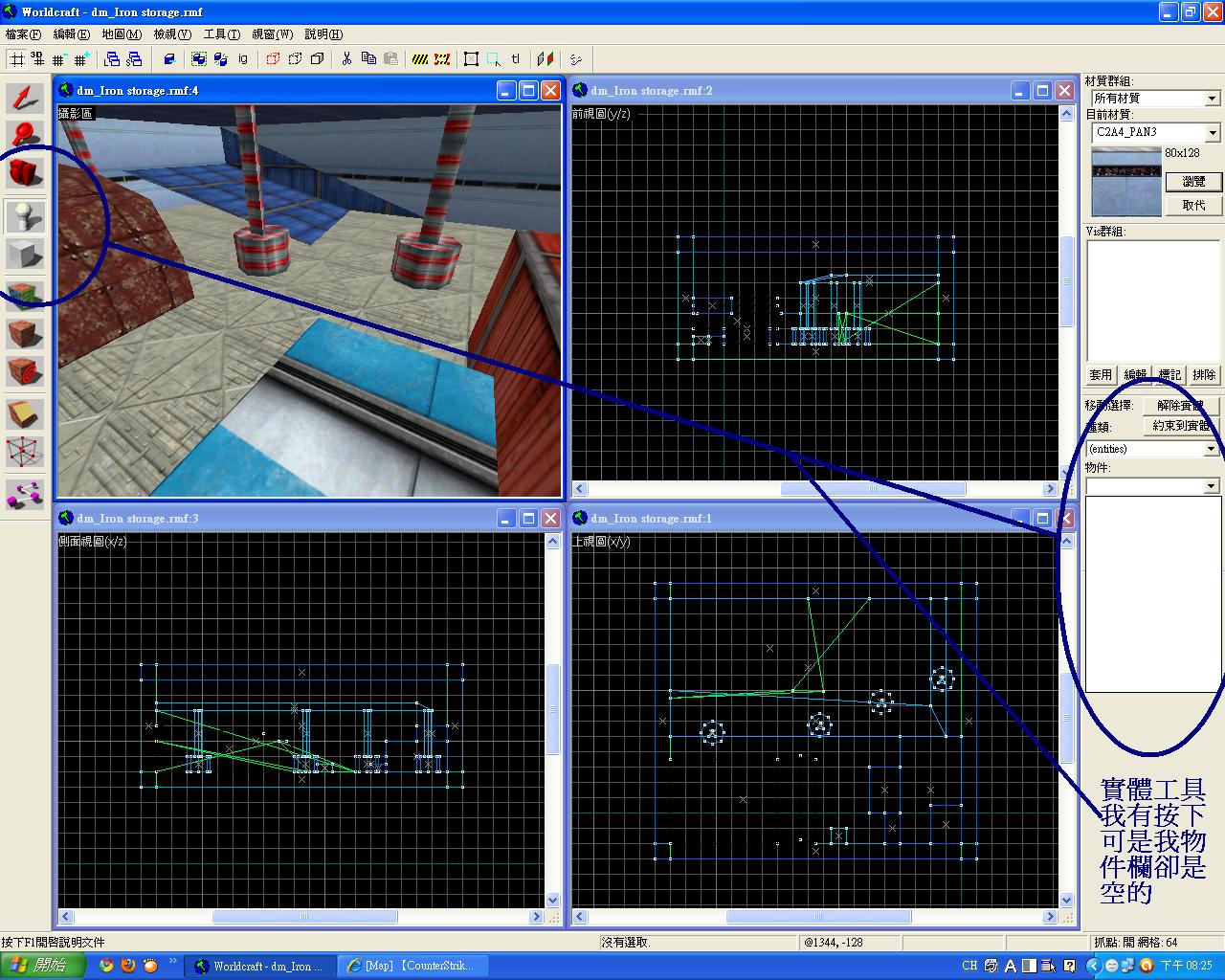Viewport: 1225px width, 980px height.
Task: Click the 瀏覽 texture browse button
Action: coord(1193,181)
